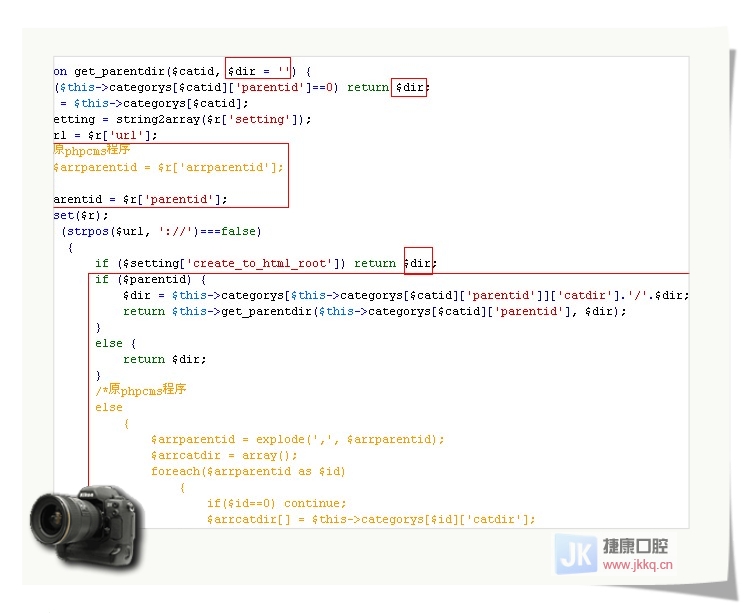The width and height of the screenshot is (754, 613).
Task: Click the "$arrcatdir[] = $this->categorys[$id]['catdir'];" line
Action: pos(371,519)
